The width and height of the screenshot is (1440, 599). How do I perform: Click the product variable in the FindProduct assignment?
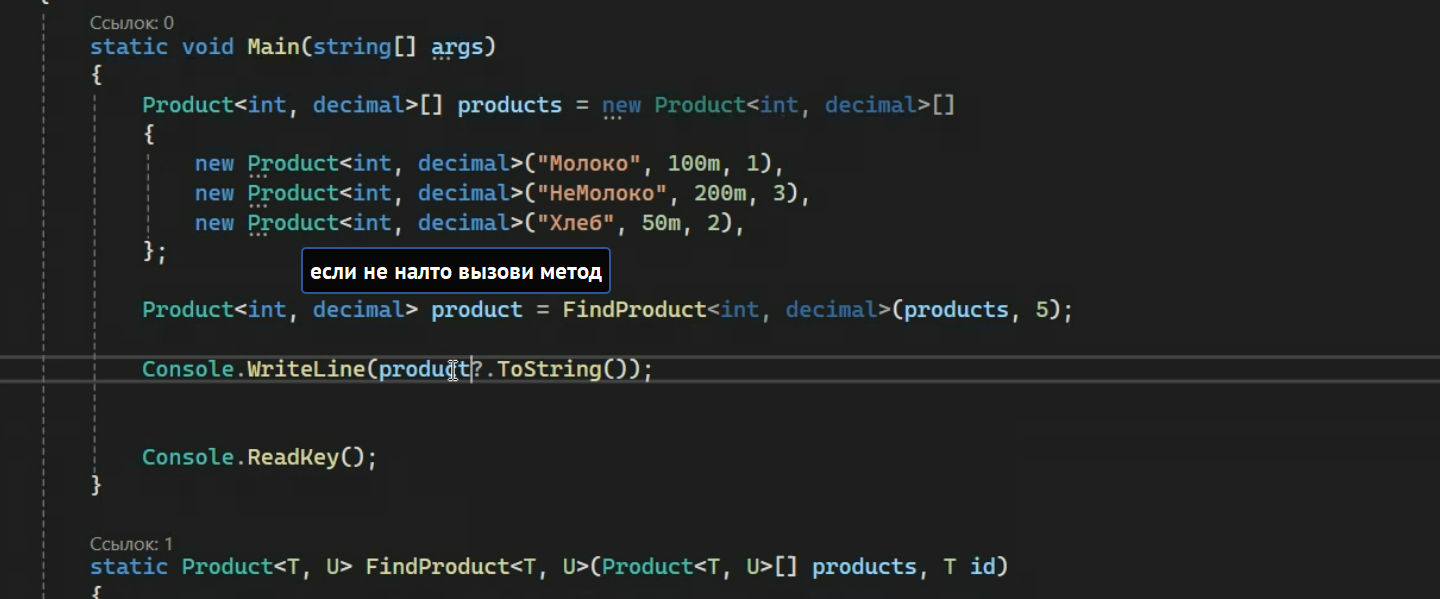click(x=477, y=310)
